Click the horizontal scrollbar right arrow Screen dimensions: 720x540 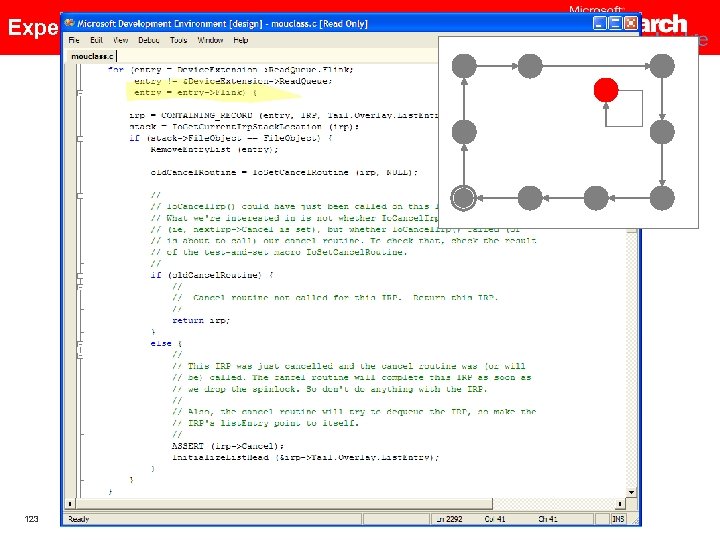tap(620, 504)
